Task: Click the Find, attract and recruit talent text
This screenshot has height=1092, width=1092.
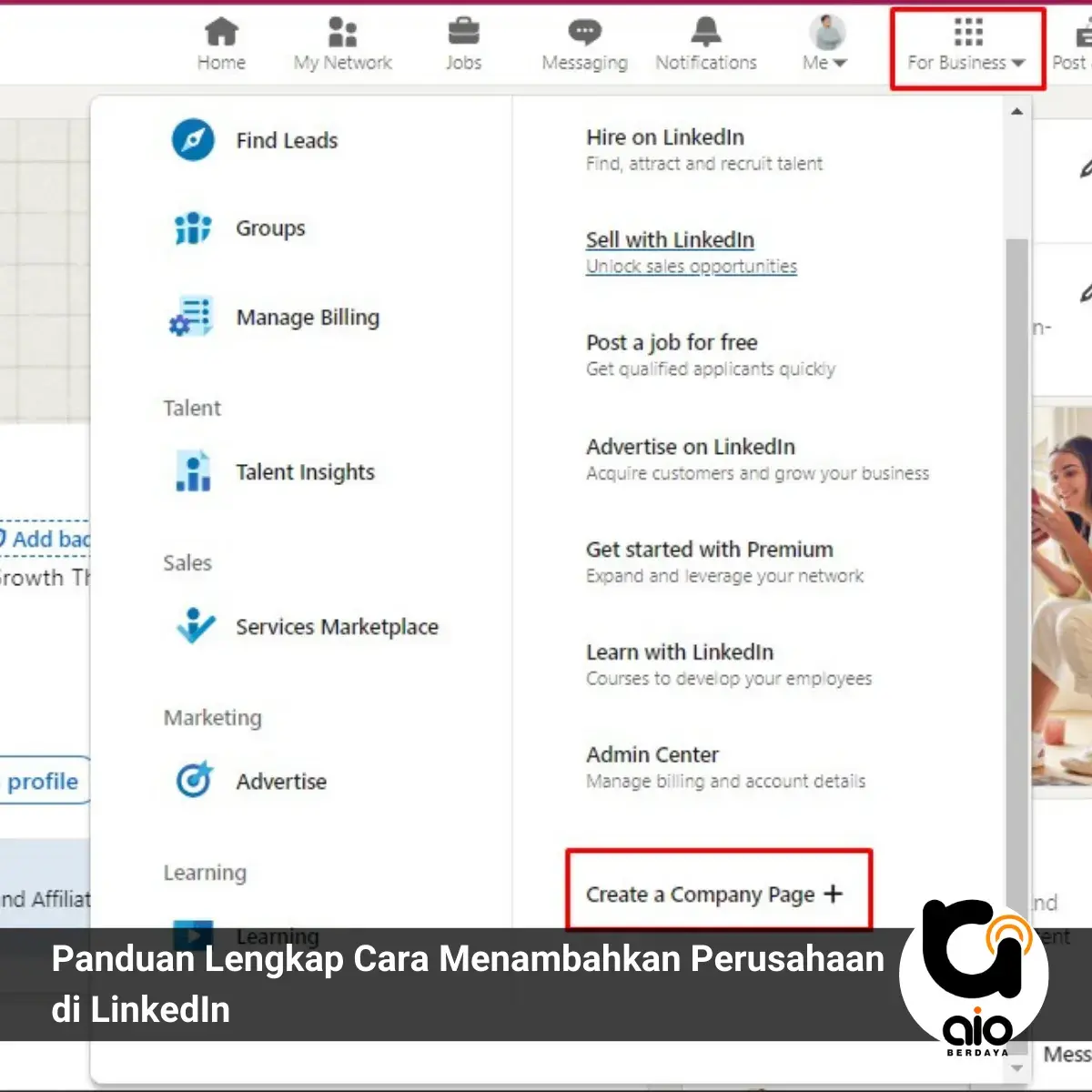Action: [x=704, y=164]
